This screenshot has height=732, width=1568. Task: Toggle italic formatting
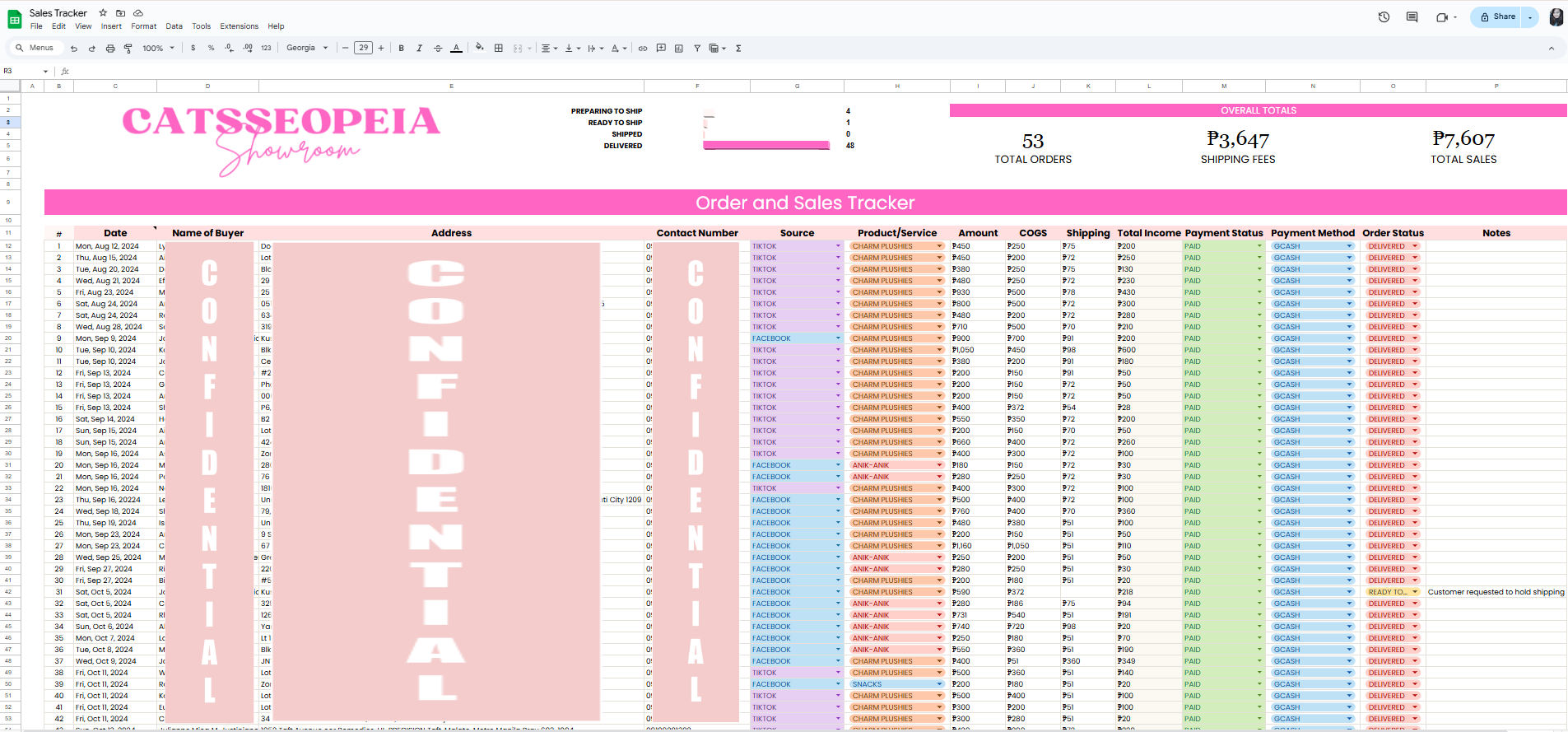420,49
